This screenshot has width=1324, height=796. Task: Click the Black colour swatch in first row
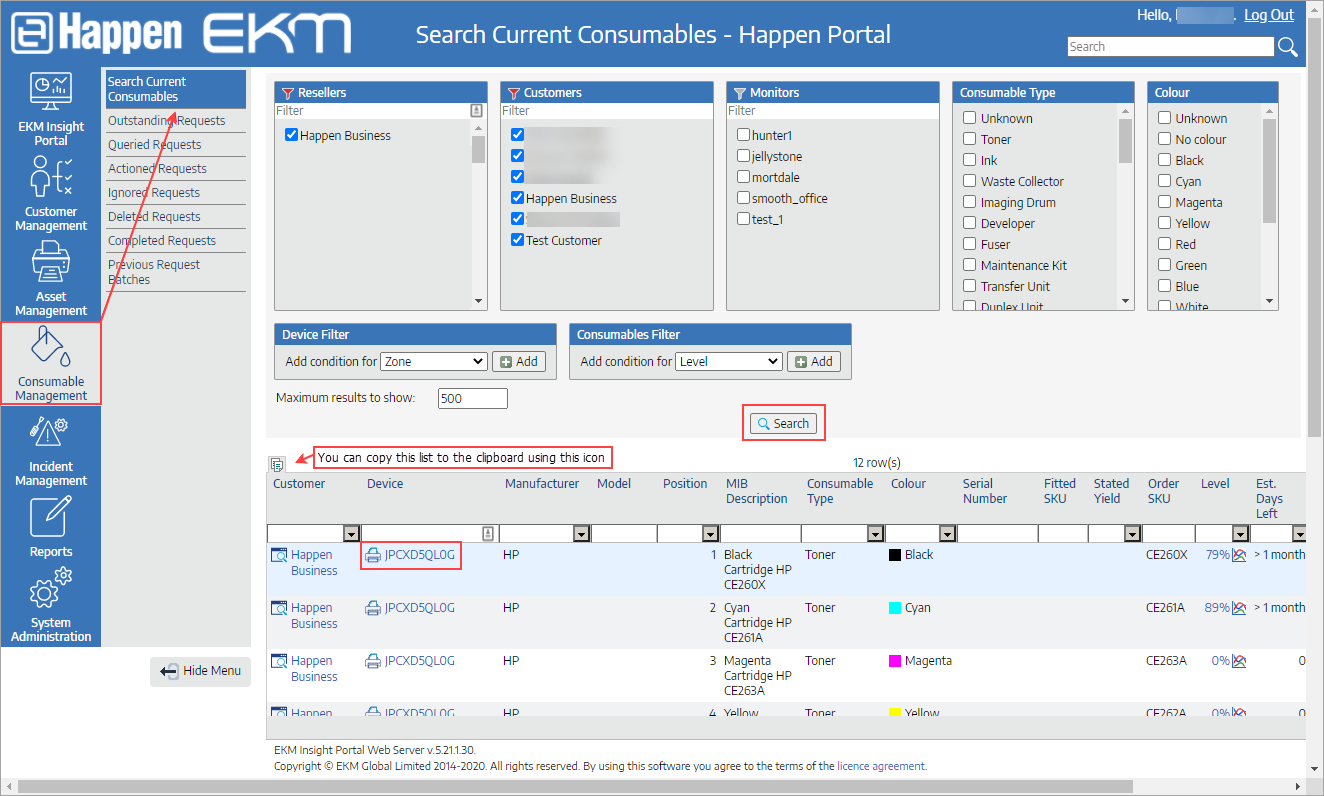pyautogui.click(x=895, y=555)
